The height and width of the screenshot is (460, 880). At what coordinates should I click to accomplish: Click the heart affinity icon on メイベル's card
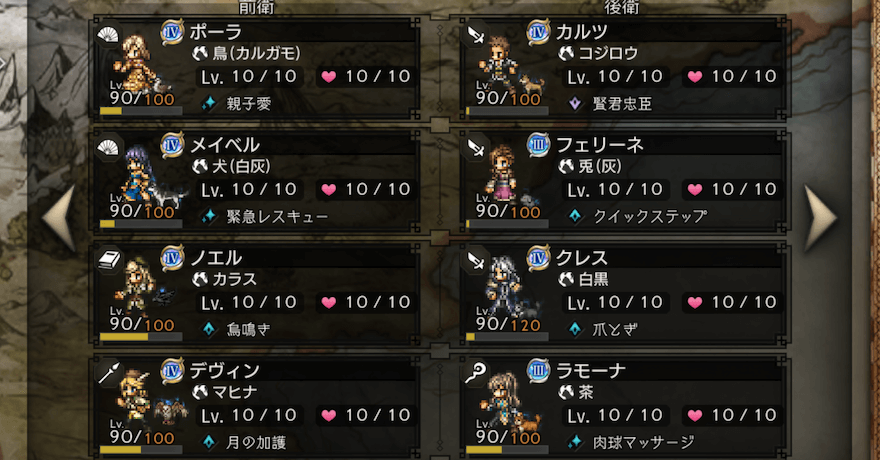329,190
